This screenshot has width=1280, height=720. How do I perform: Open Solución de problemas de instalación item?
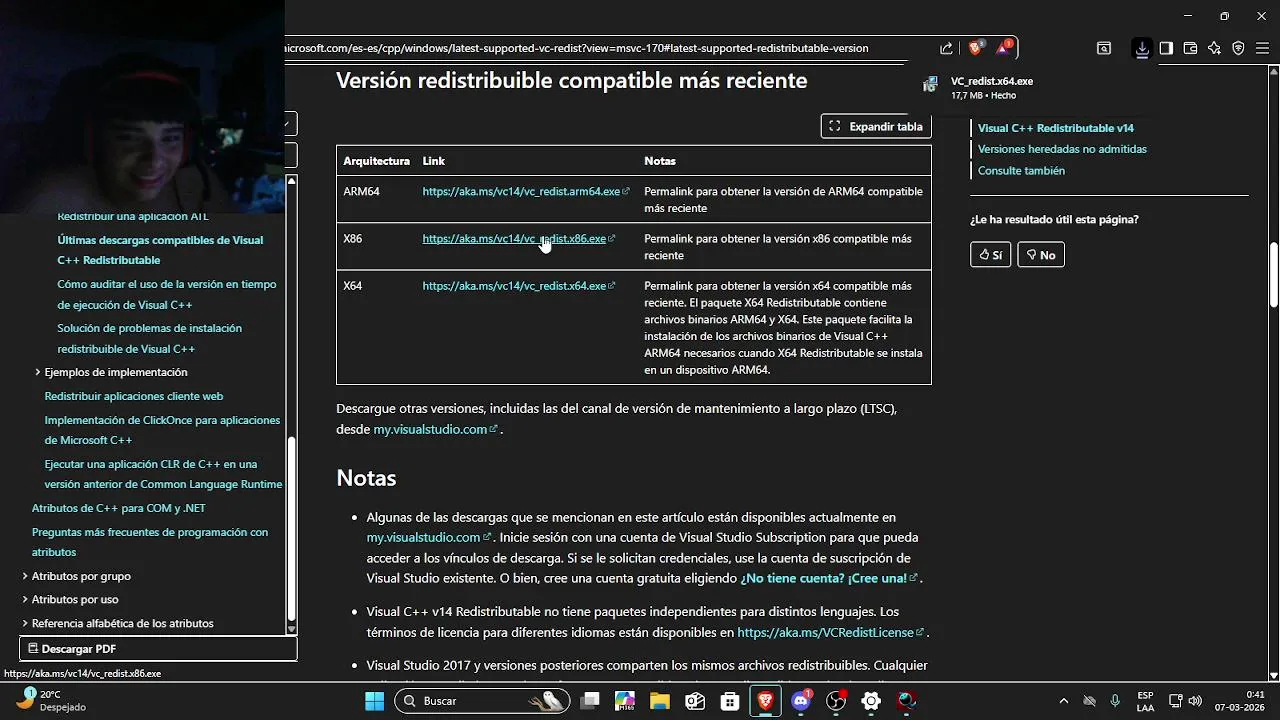click(150, 338)
